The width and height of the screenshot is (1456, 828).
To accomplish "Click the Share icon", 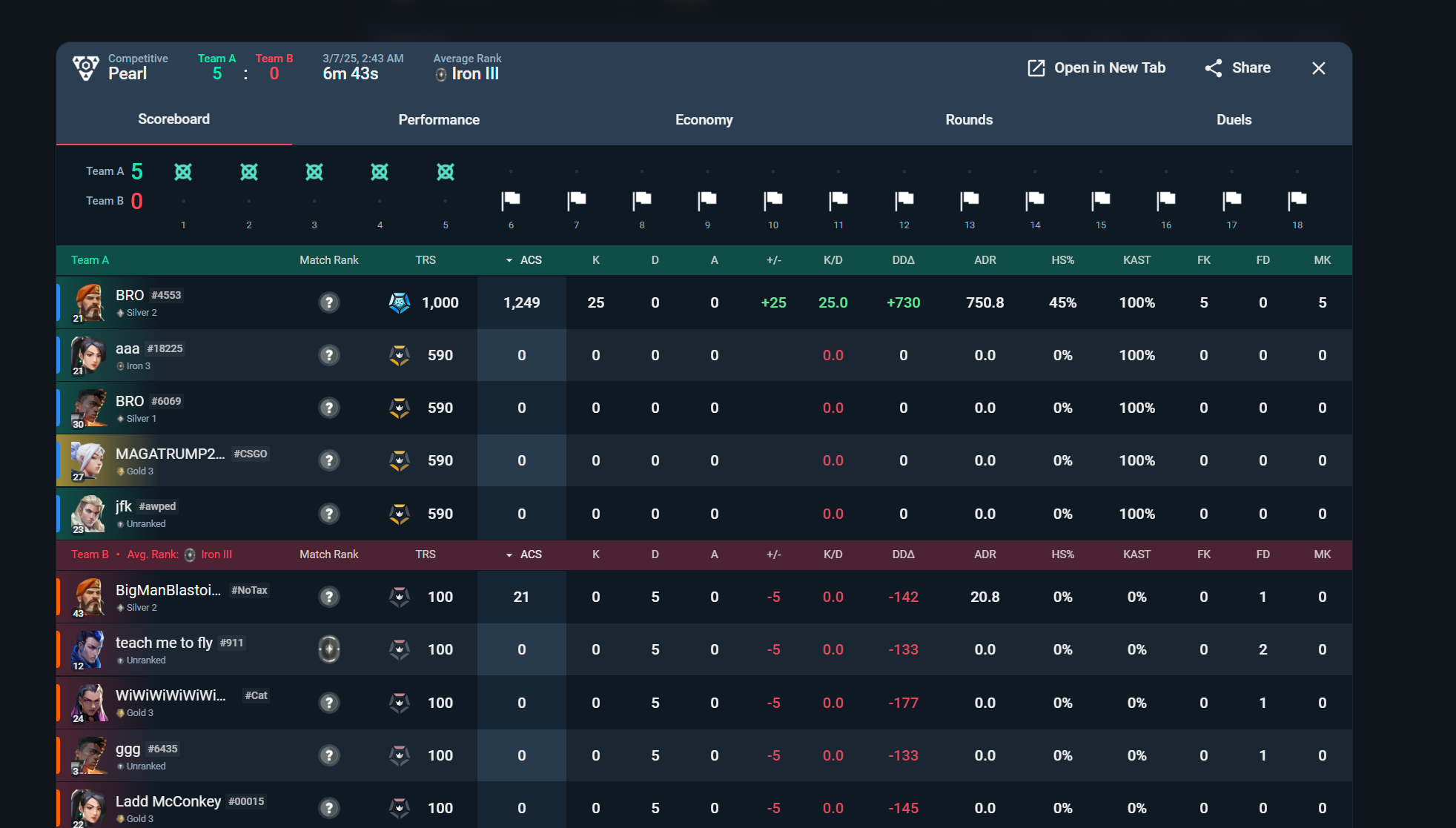I will 1214,68.
